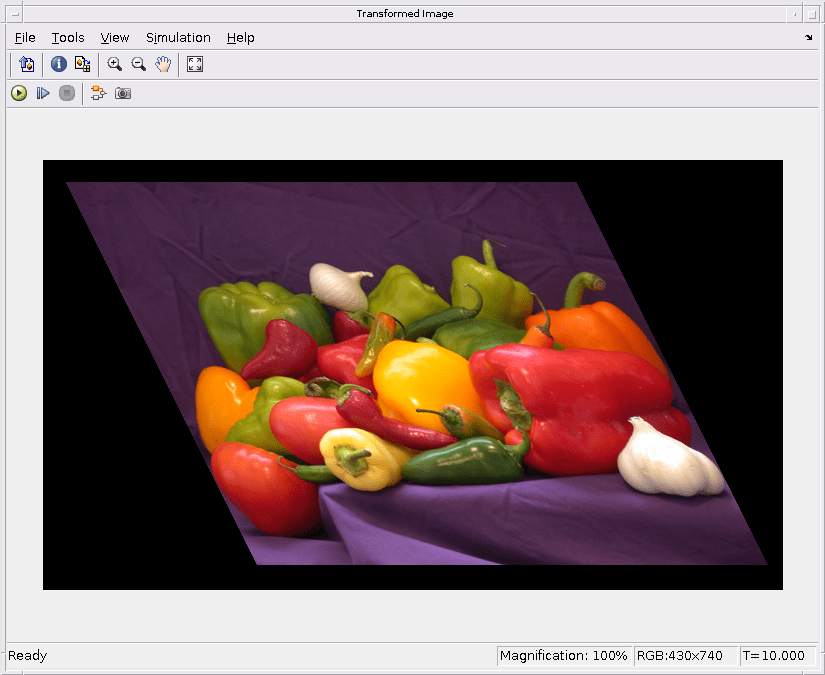The width and height of the screenshot is (825, 675).
Task: Click the Highlight Simulink Block icon
Action: [x=98, y=94]
